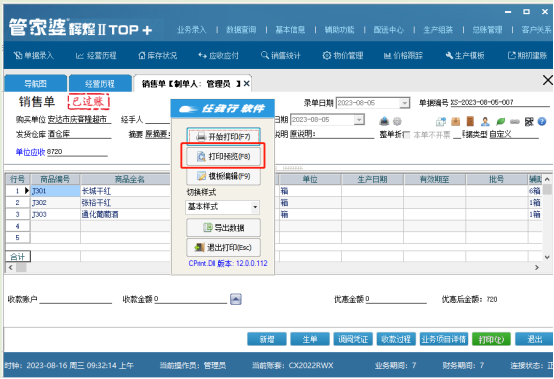The width and height of the screenshot is (554, 379).
Task: Click the person avatar icon
Action: [485, 122]
